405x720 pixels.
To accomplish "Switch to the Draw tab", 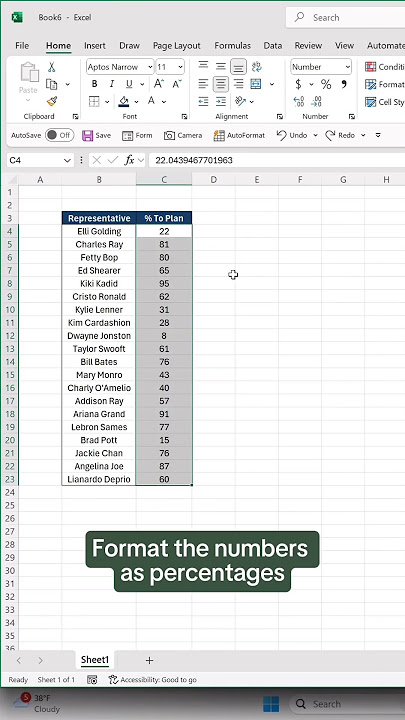I will [x=129, y=45].
